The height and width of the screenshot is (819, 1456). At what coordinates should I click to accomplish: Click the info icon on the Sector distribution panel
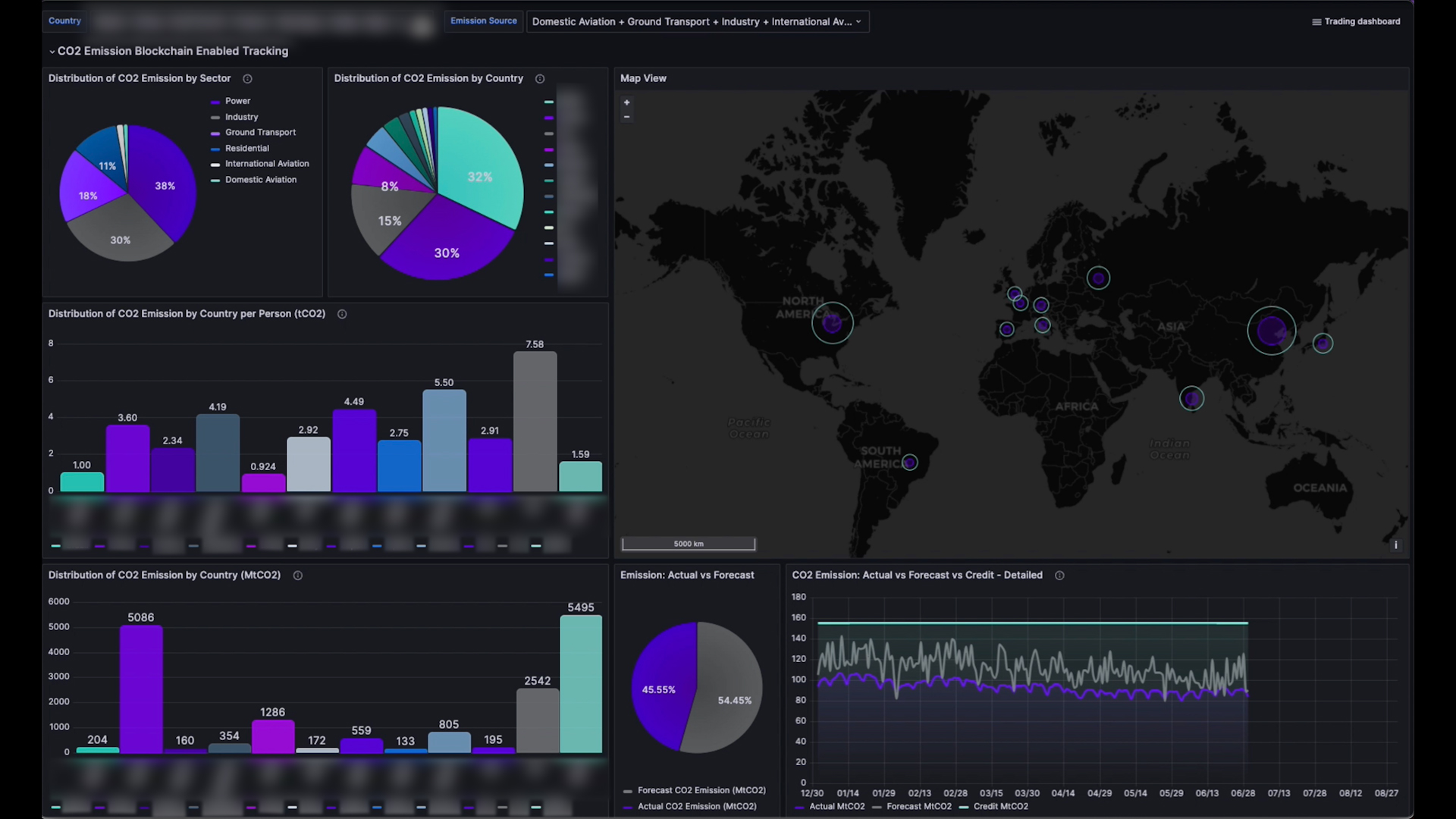(247, 78)
